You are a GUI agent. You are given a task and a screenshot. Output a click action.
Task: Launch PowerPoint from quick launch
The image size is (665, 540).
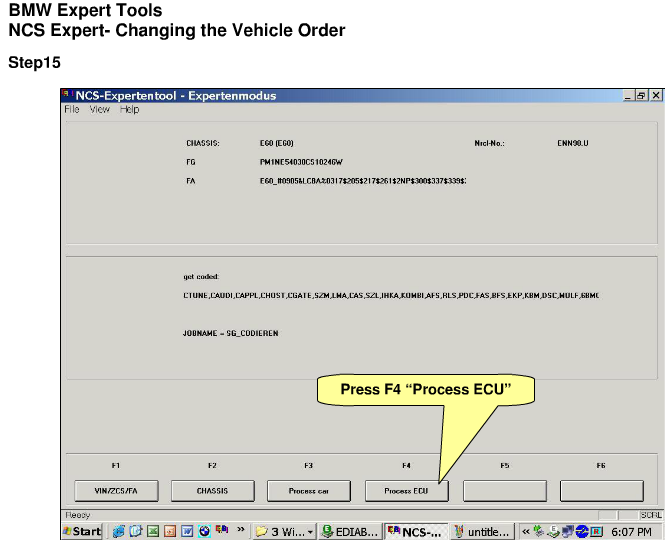click(170, 531)
